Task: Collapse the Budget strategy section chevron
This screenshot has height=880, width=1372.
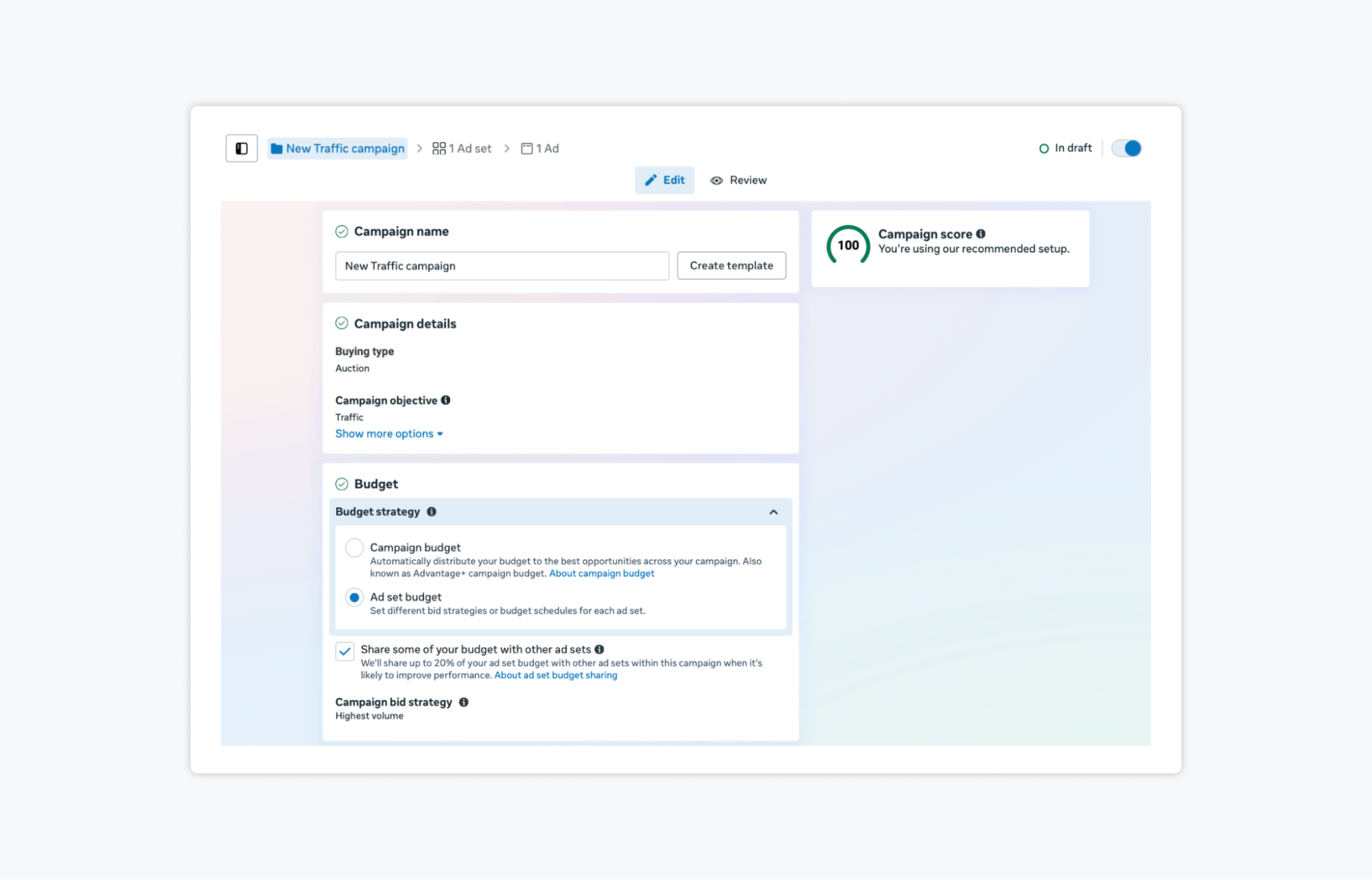Action: 774,512
